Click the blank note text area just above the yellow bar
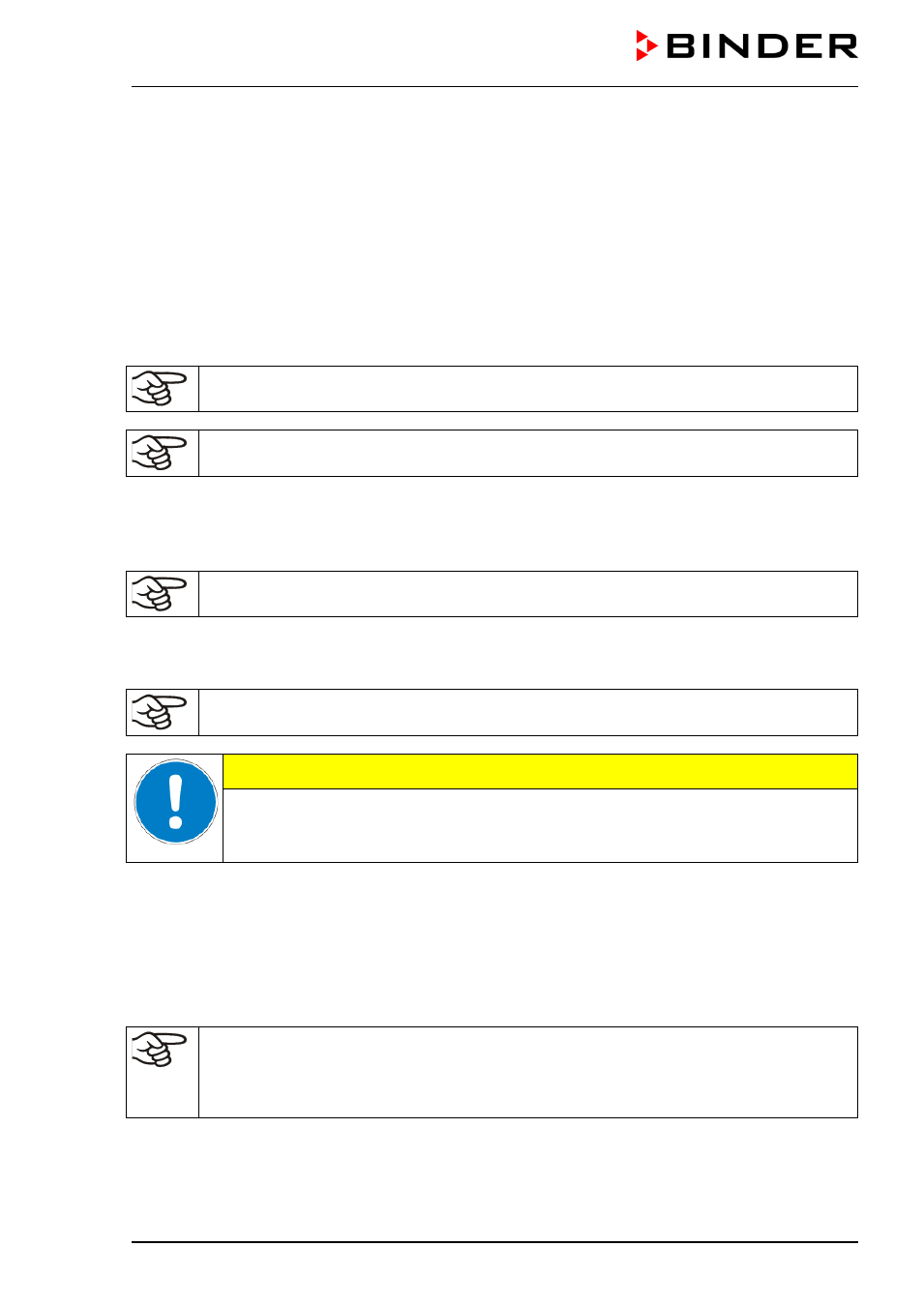Image resolution: width=924 pixels, height=1306 pixels. [528, 712]
